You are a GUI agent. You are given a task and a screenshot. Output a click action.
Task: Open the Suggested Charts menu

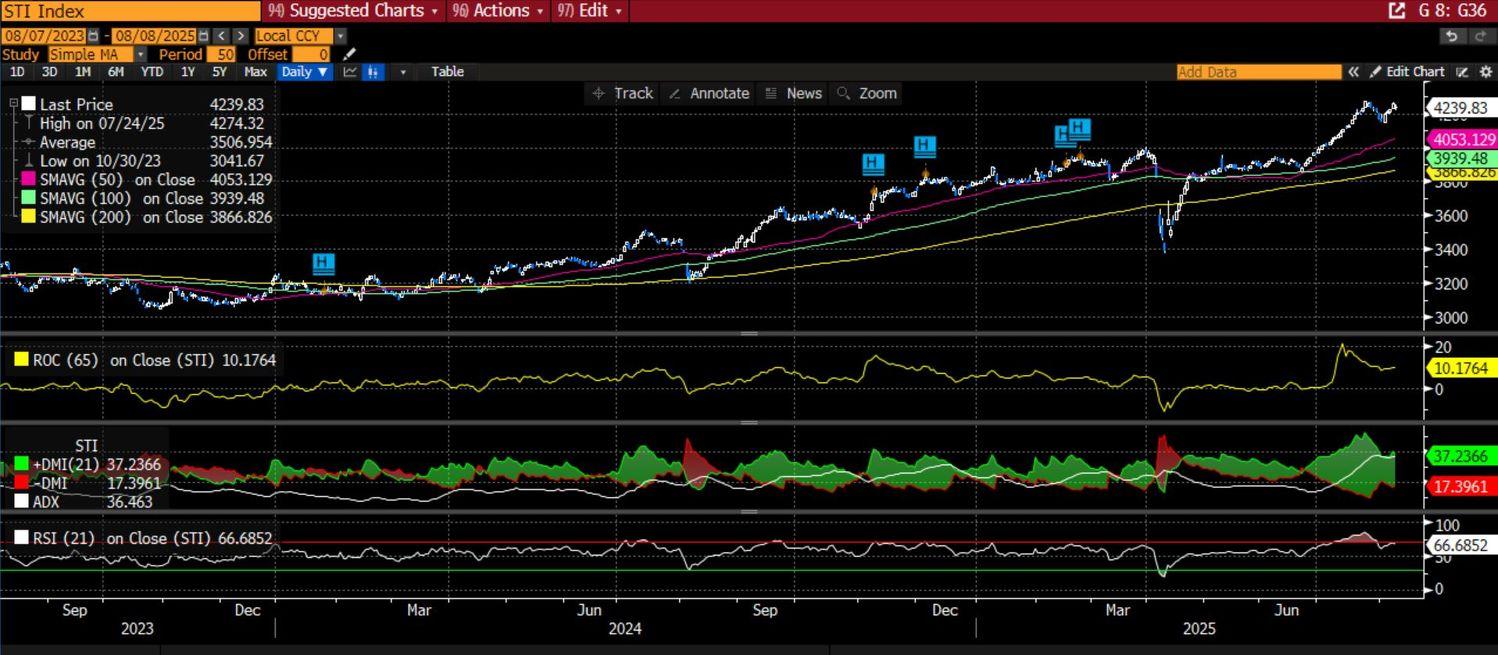[x=354, y=11]
